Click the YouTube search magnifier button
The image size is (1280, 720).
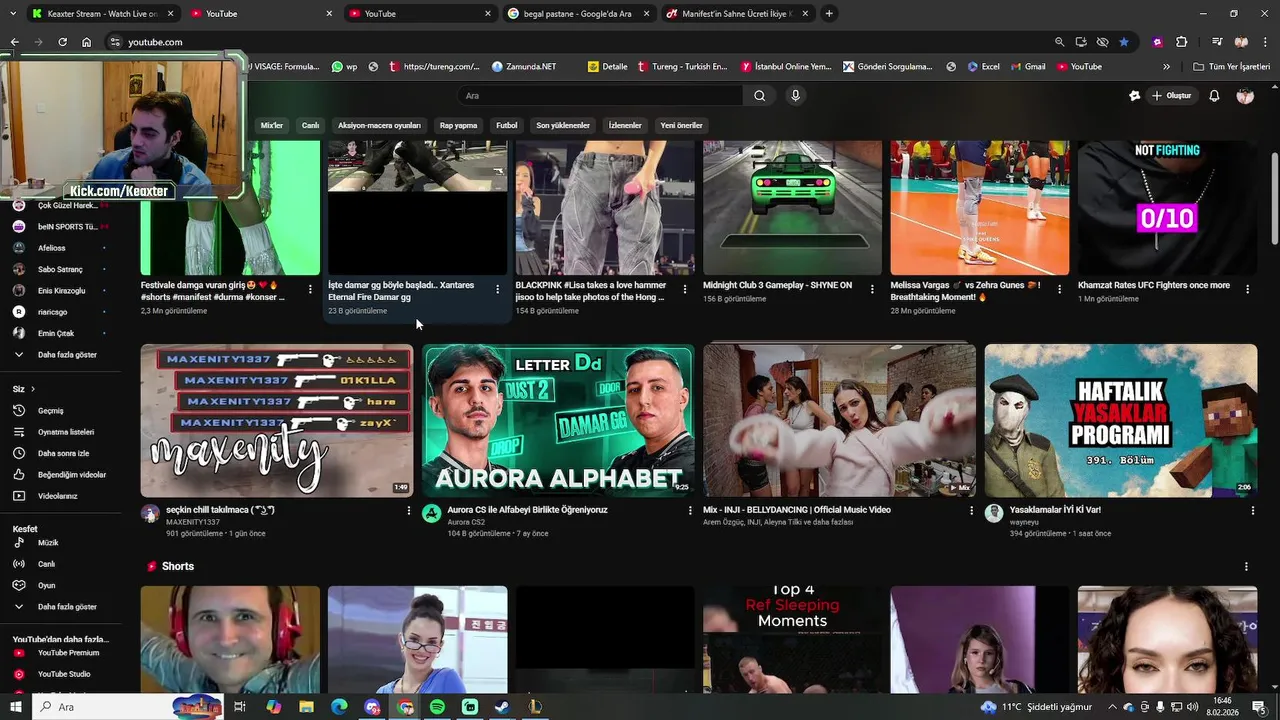[759, 96]
